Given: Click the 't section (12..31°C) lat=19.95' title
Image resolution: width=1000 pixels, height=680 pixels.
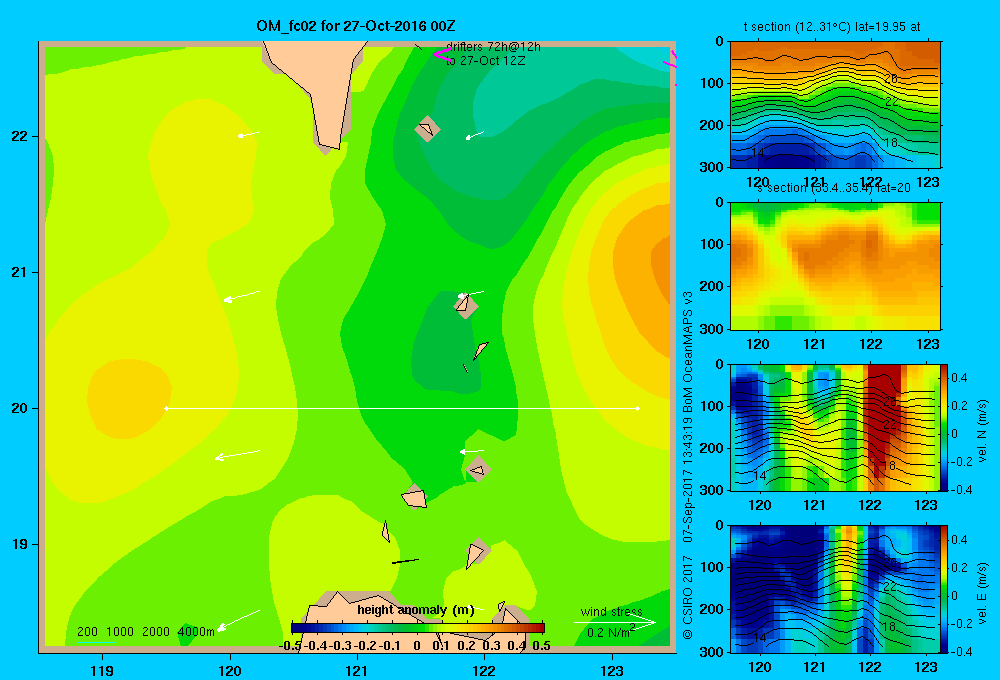Looking at the screenshot, I should point(832,27).
